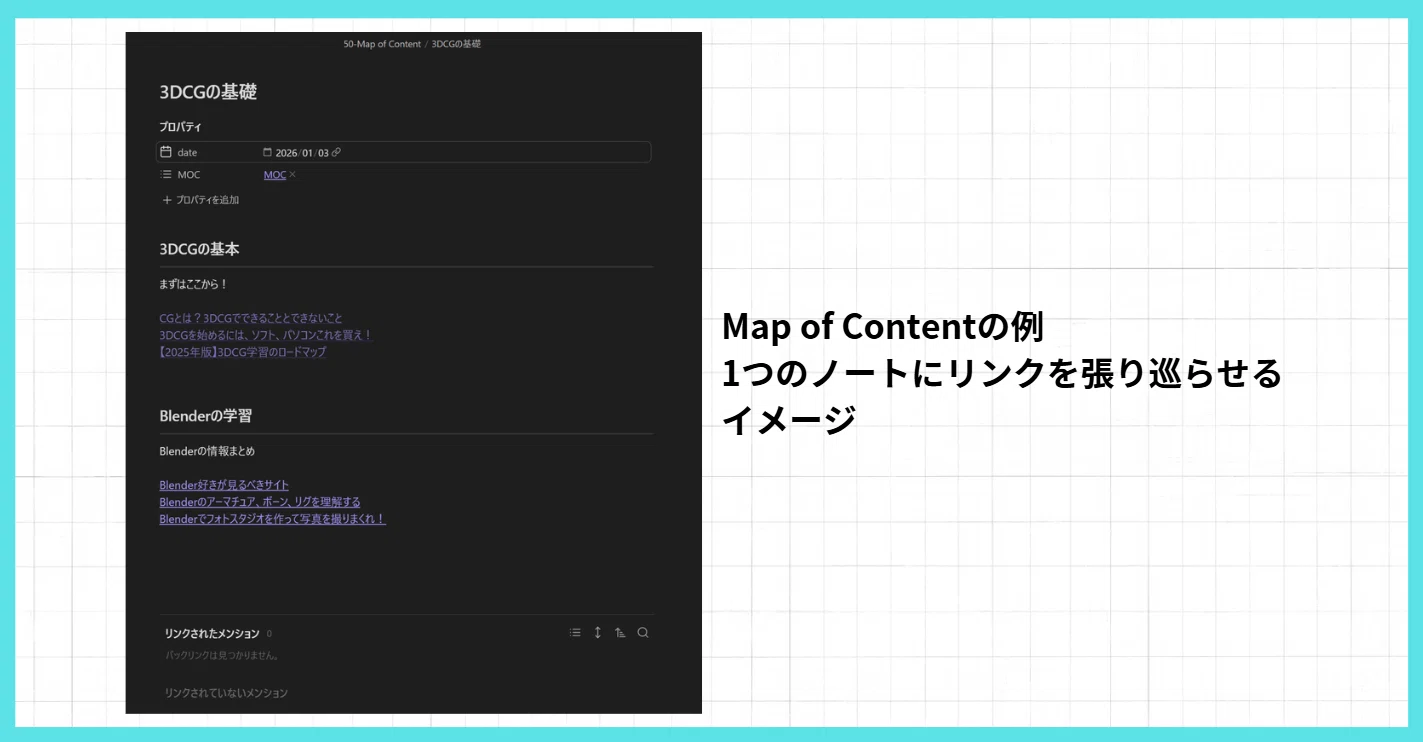Open link CGとは？3DCGでできることとできないこと
The height and width of the screenshot is (742, 1423).
point(251,318)
